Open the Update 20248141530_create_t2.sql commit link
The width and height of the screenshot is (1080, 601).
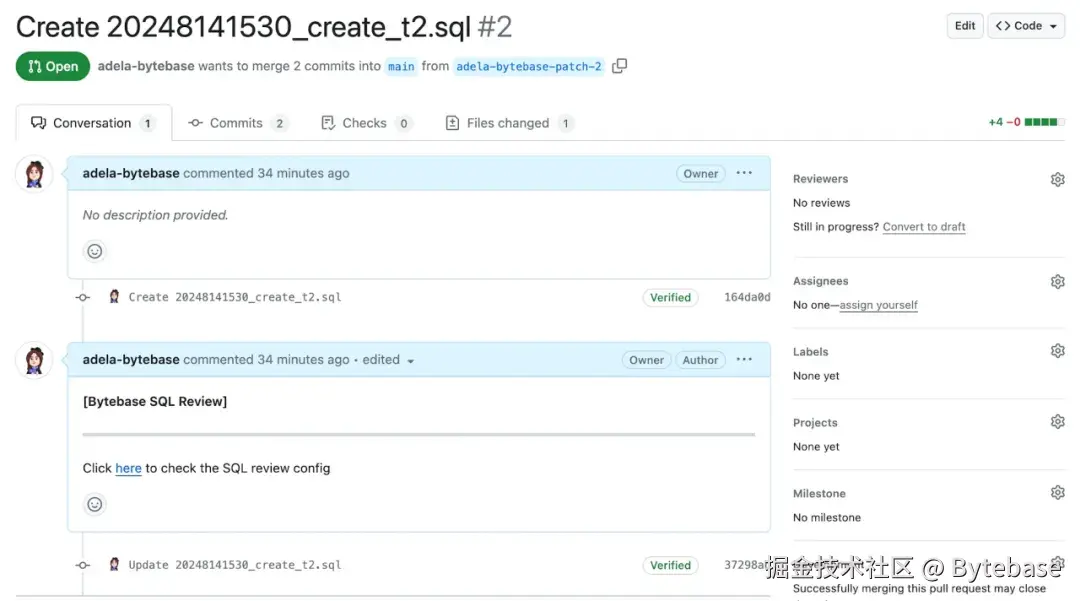coord(235,565)
